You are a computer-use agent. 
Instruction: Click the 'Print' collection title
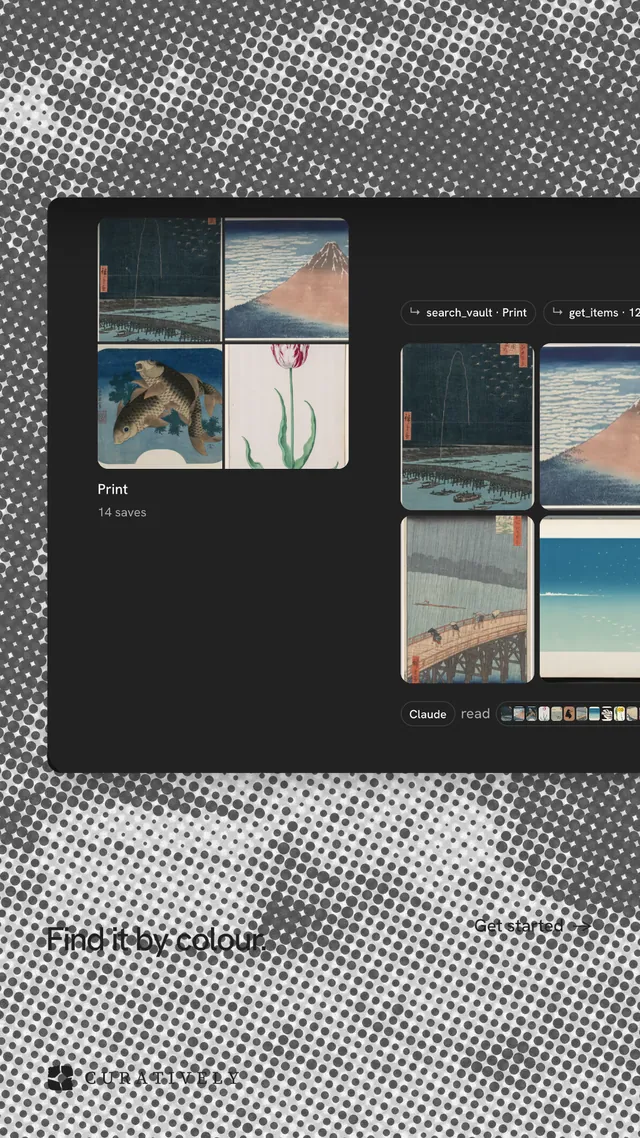[112, 489]
